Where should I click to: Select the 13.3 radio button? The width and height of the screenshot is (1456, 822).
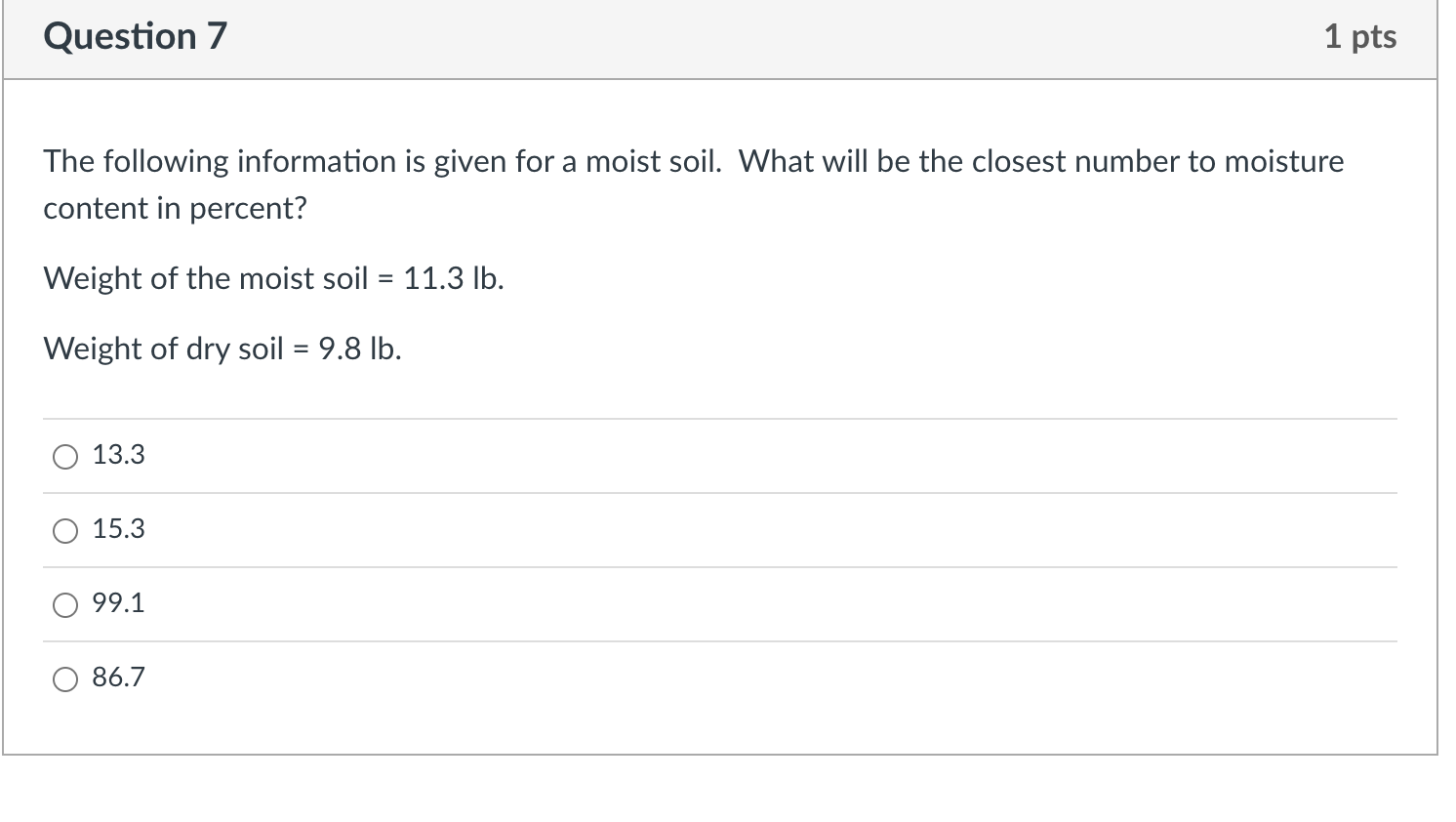point(65,456)
